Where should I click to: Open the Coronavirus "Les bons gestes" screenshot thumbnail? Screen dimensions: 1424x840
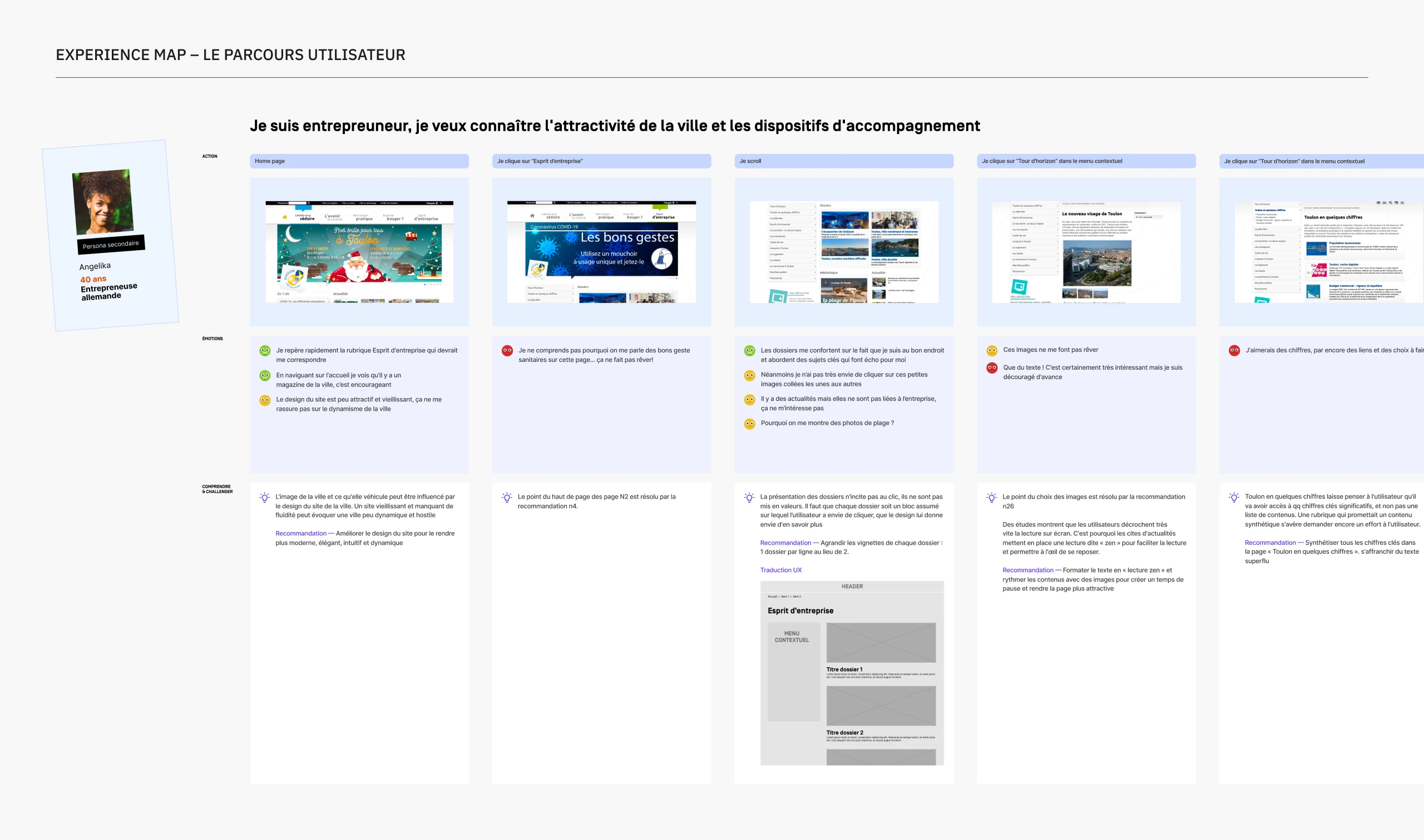(x=601, y=252)
